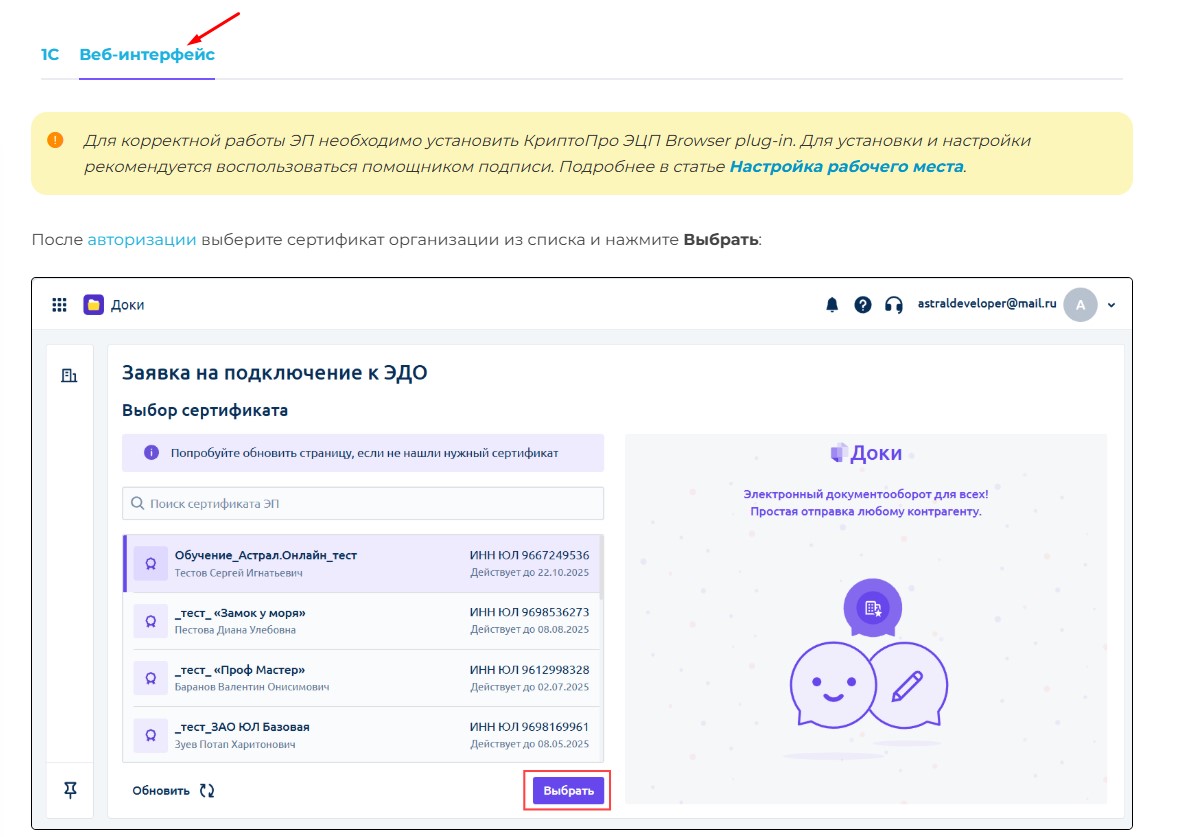Open support headset icon
The width and height of the screenshot is (1185, 837).
894,304
